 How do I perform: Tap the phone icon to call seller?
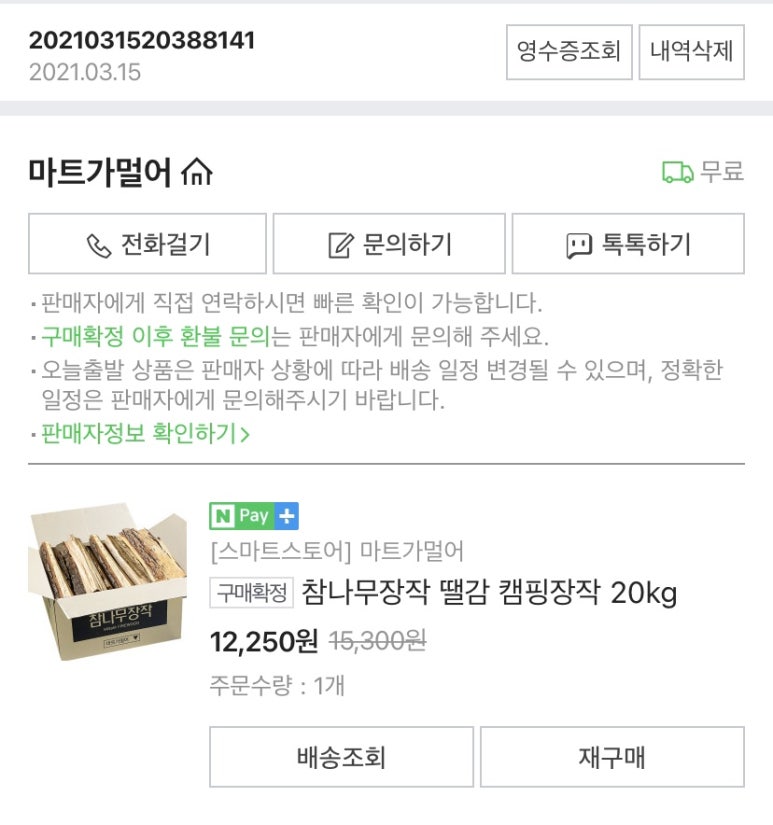[99, 245]
